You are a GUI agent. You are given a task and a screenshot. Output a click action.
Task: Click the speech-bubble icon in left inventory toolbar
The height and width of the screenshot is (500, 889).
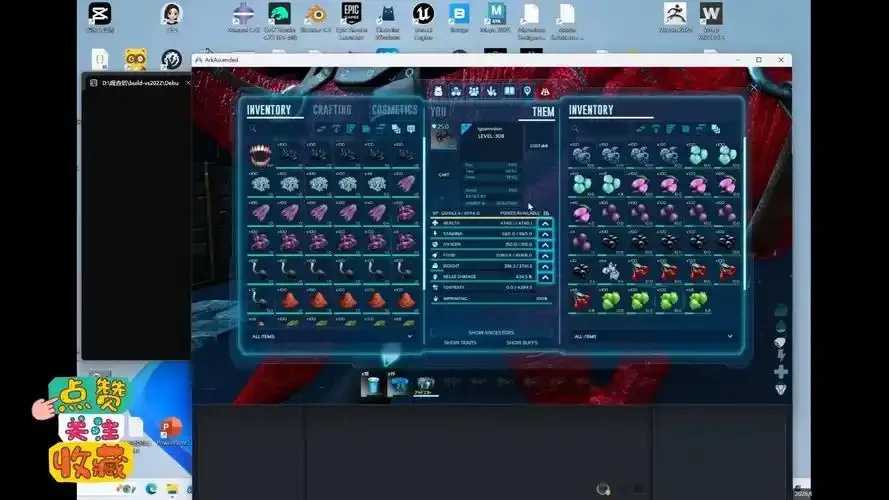click(x=411, y=129)
